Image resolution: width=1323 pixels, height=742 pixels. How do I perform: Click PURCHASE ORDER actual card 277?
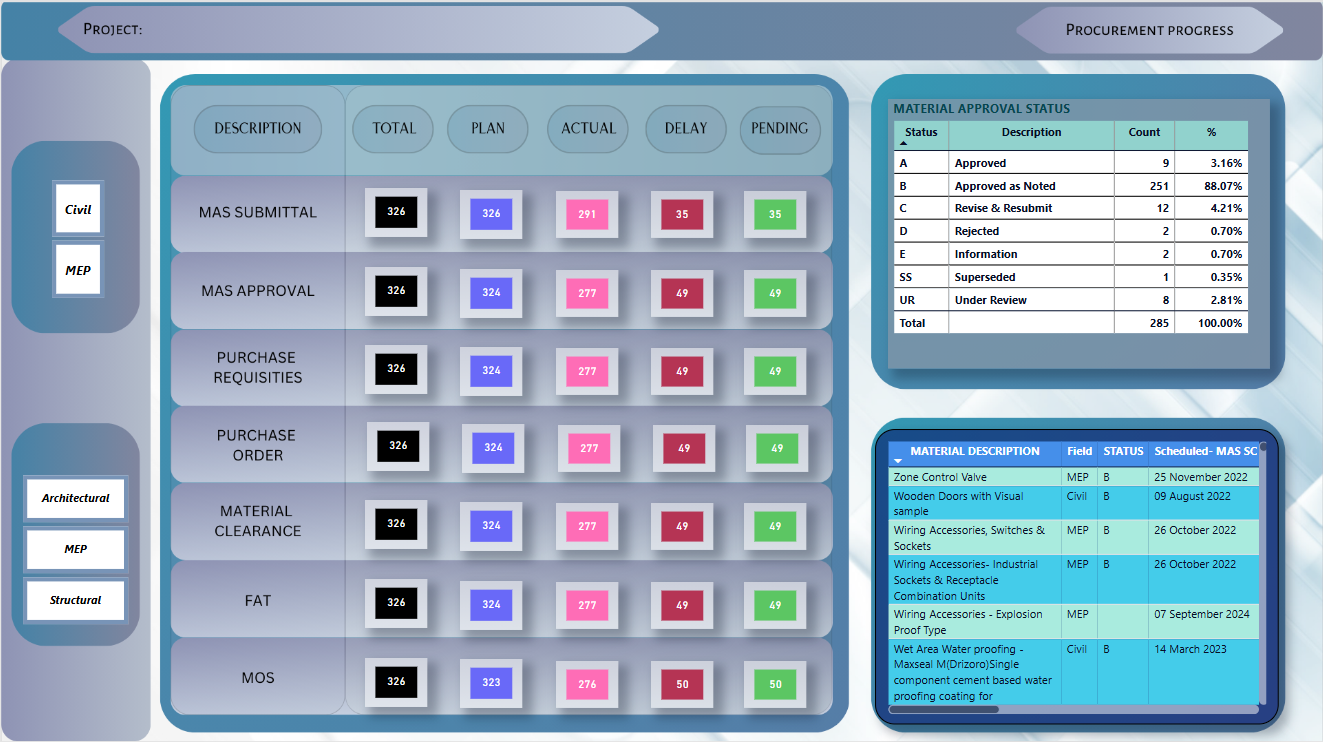click(589, 449)
